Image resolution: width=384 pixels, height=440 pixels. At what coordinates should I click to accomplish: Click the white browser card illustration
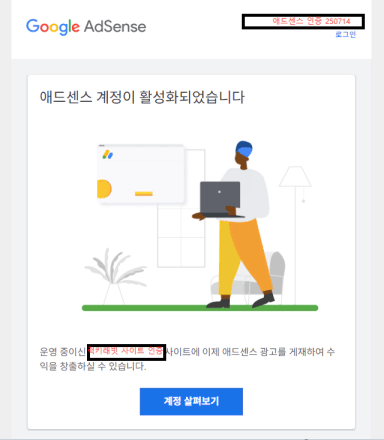click(x=140, y=174)
